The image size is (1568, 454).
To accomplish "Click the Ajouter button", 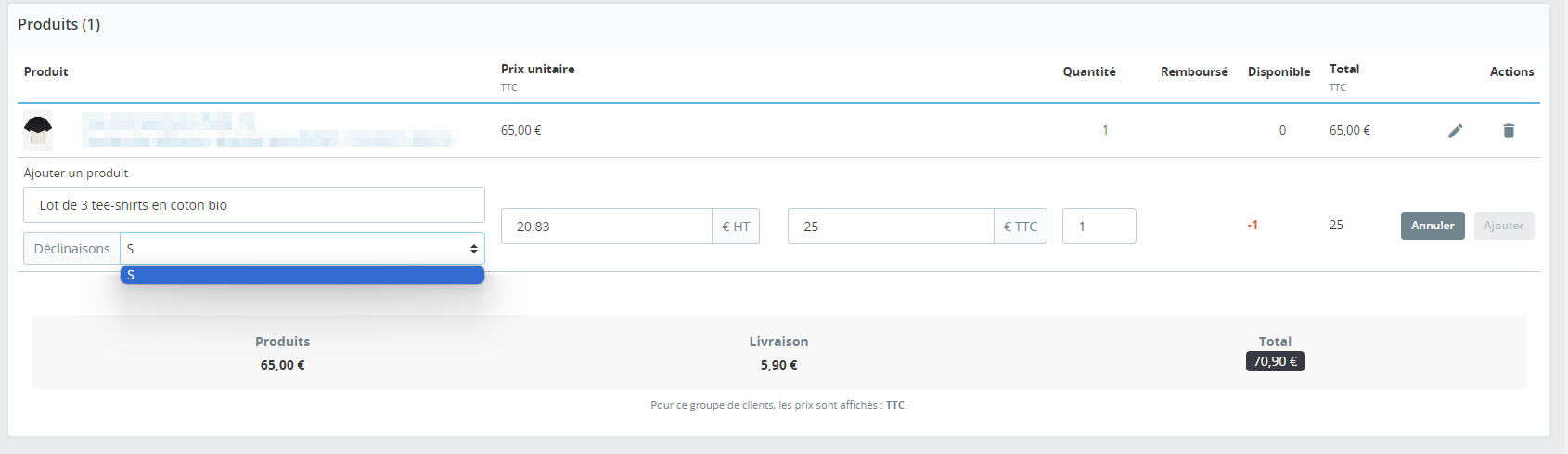I will (x=1504, y=226).
